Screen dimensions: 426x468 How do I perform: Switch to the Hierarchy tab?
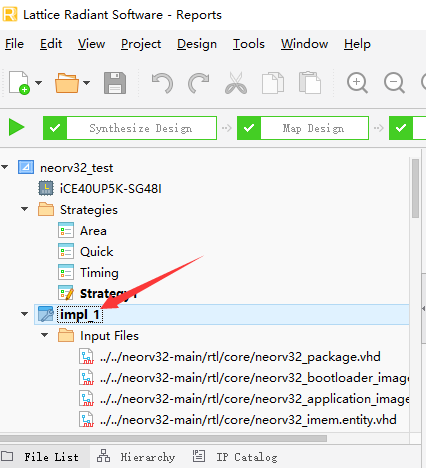click(136, 457)
